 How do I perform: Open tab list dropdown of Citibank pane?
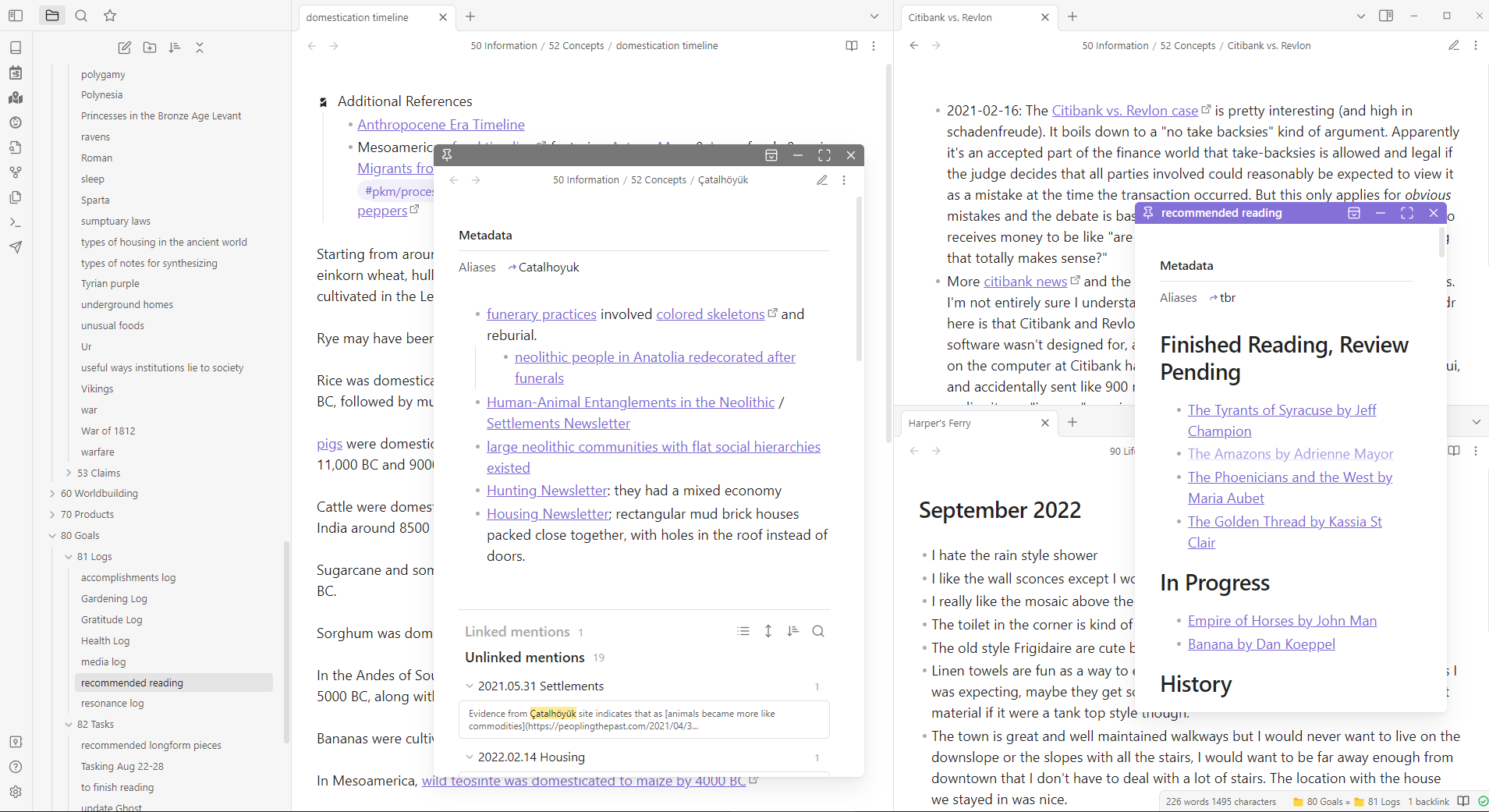(x=1361, y=16)
